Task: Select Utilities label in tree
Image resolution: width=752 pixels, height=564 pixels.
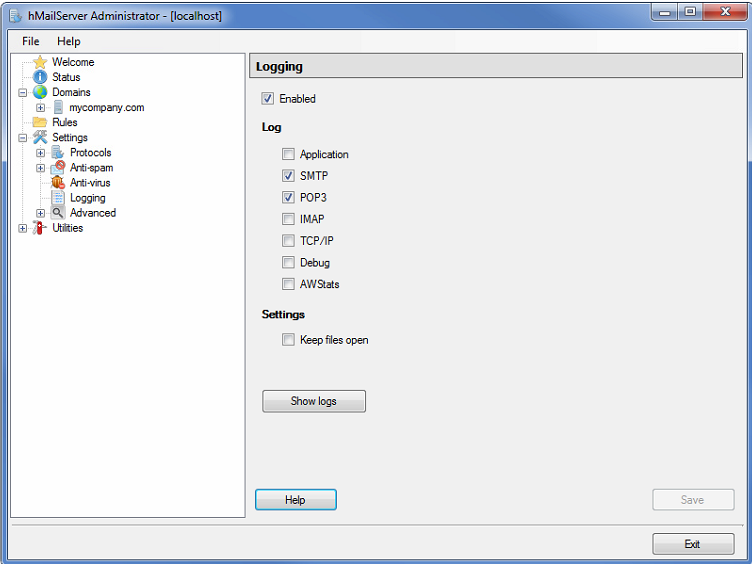Action: point(68,228)
